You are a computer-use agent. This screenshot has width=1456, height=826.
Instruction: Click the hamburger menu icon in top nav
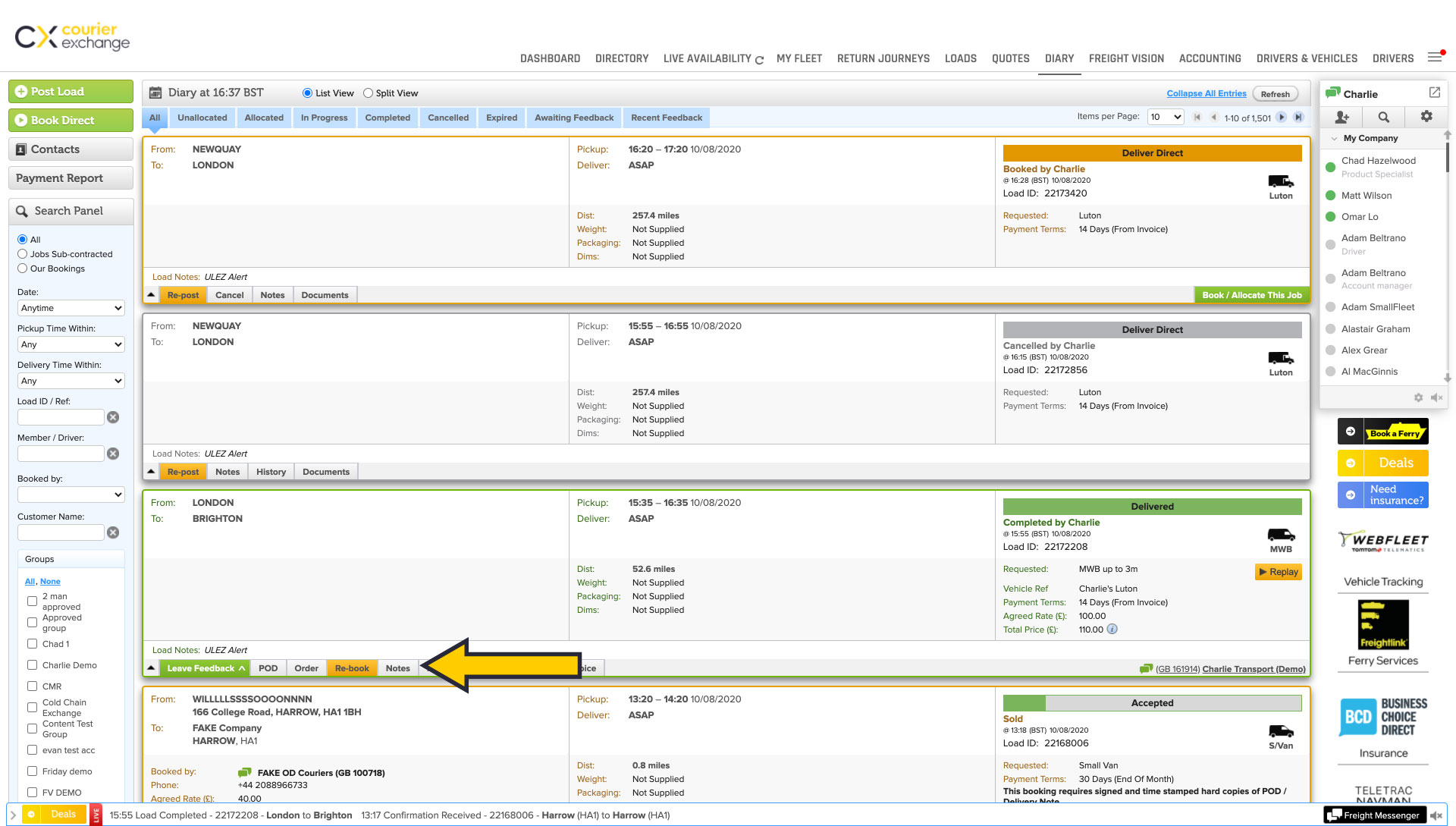(x=1434, y=58)
